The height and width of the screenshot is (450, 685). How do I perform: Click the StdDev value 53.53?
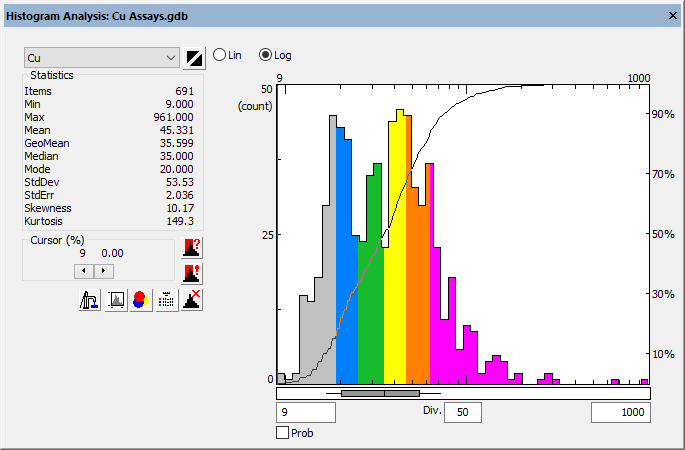(180, 182)
